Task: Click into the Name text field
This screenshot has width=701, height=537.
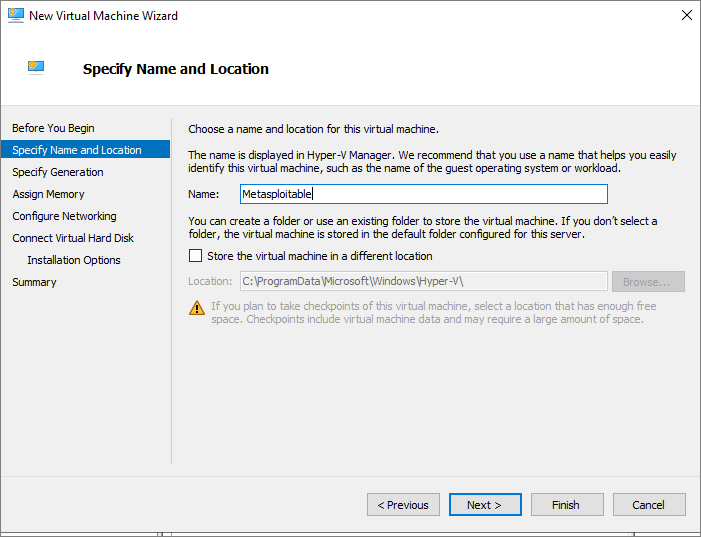Action: 424,194
